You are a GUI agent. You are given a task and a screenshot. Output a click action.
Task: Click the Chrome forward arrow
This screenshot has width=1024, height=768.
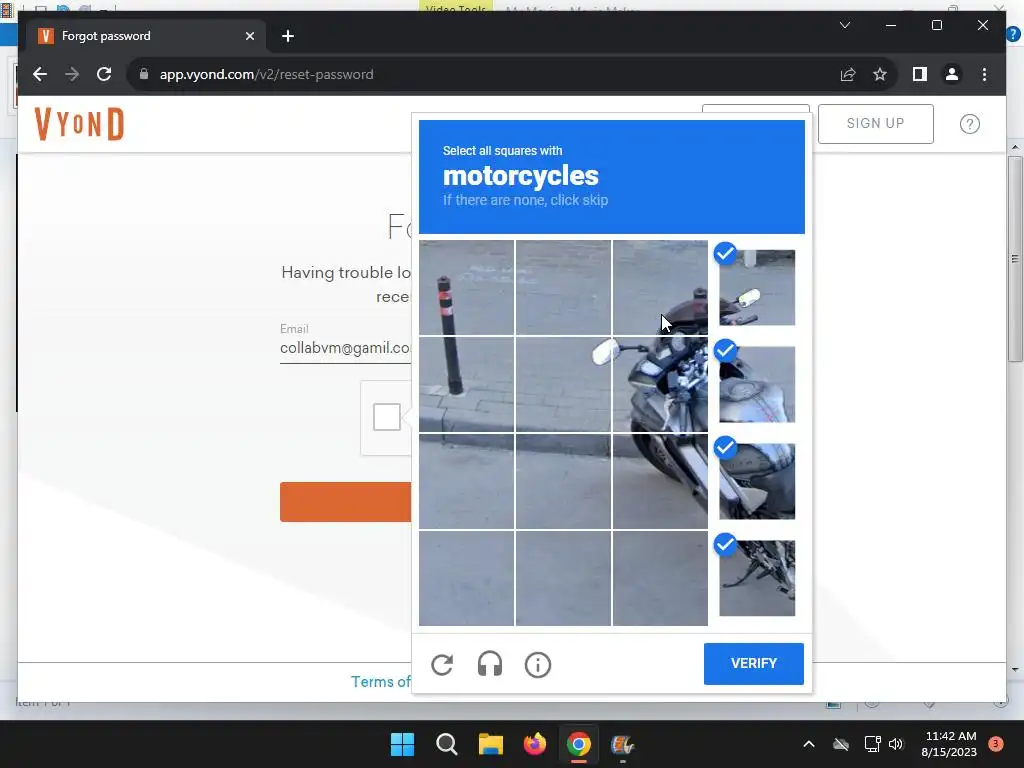point(72,74)
